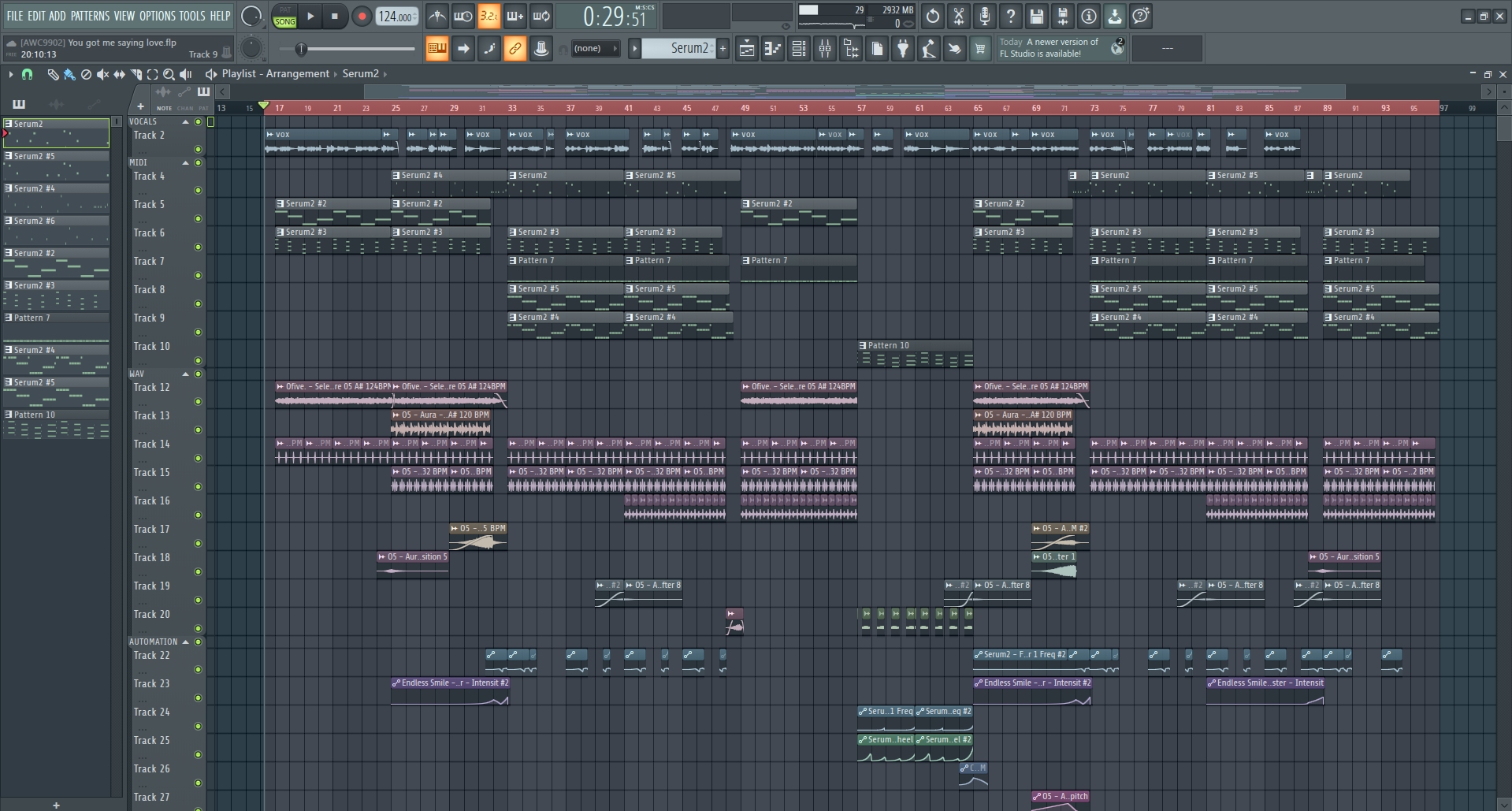Screen dimensions: 1512x811
Task: Switch between PAT and SONG mode
Action: 284,16
